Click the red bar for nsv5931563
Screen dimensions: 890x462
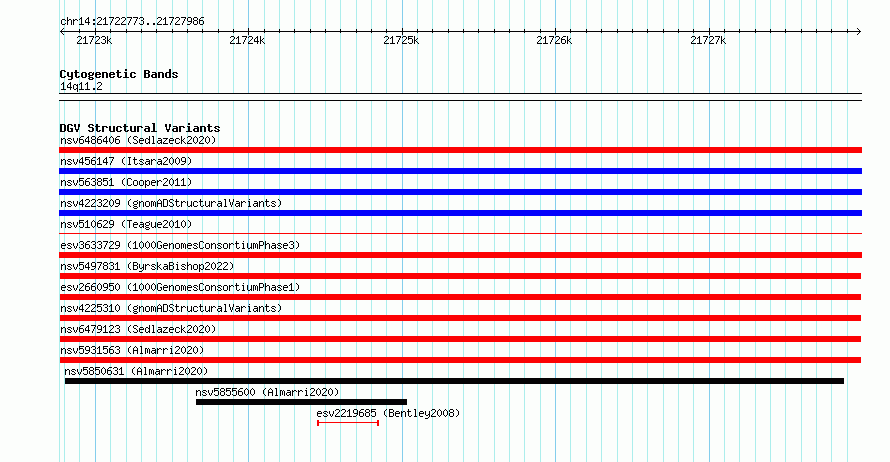click(460, 360)
